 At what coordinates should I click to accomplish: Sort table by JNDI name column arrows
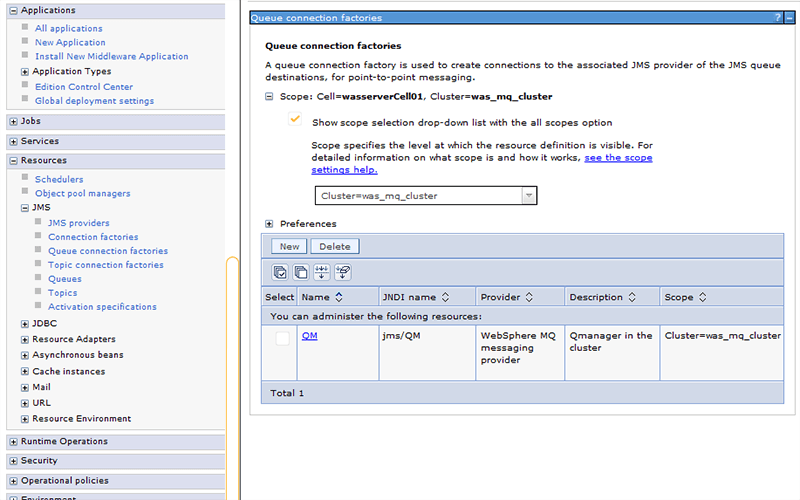(445, 297)
